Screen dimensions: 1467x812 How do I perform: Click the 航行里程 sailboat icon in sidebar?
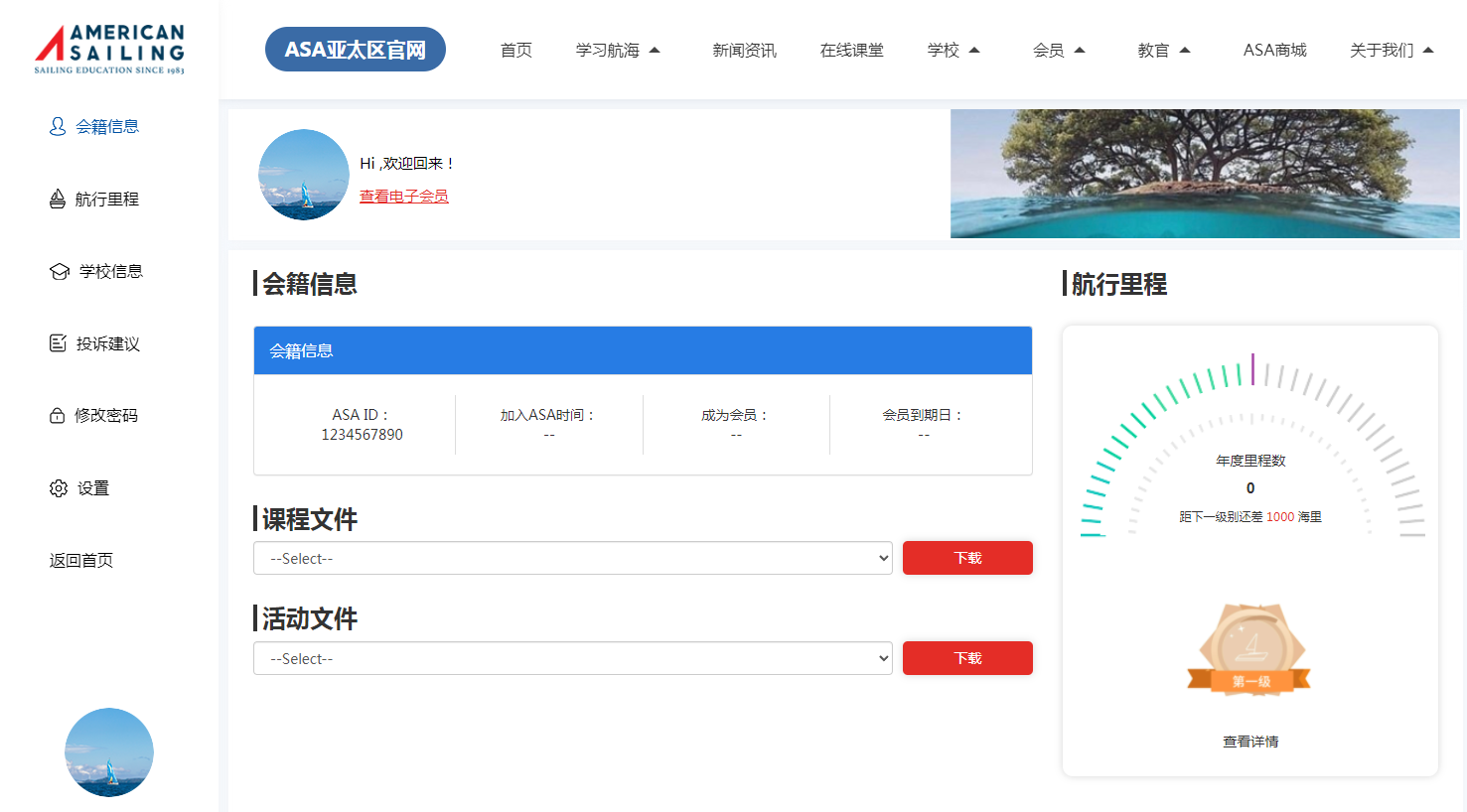point(58,199)
